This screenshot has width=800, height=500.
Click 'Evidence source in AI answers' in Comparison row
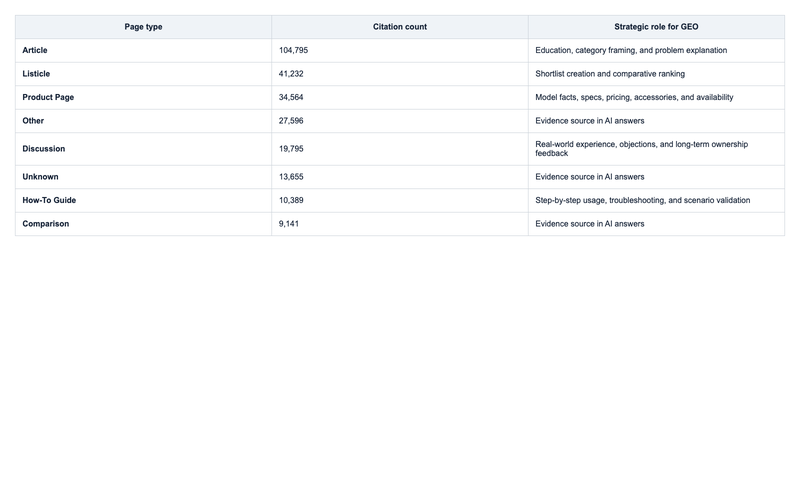(x=590, y=224)
